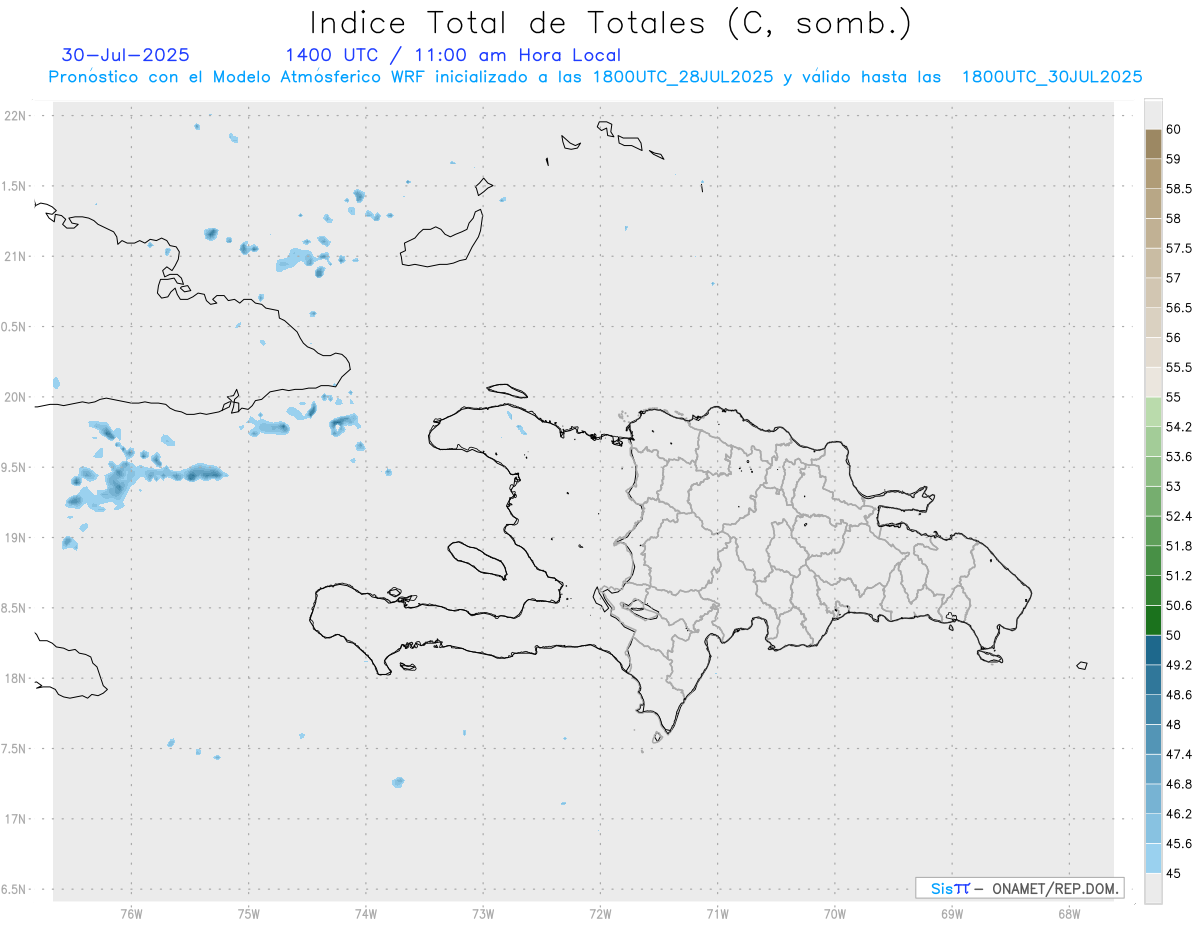Click the '74W' longitude axis label
The image size is (1200, 927).
[x=366, y=913]
